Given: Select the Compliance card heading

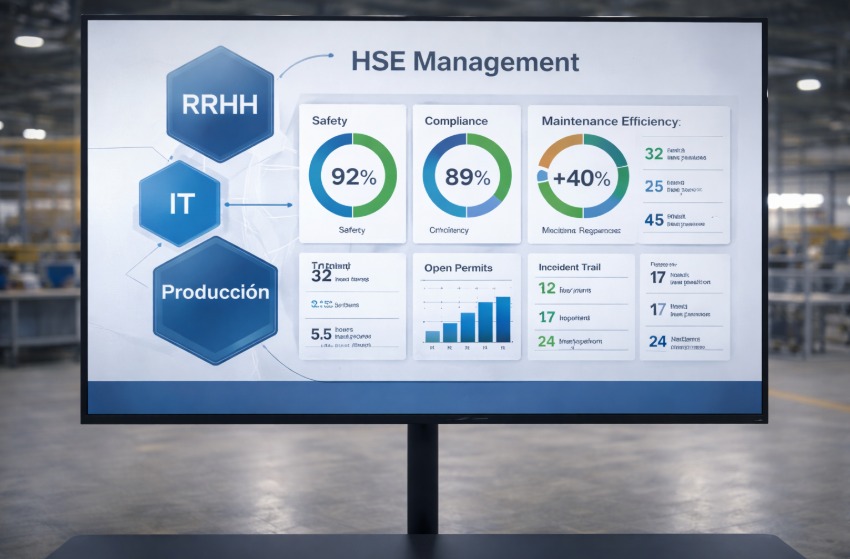Looking at the screenshot, I should (456, 121).
